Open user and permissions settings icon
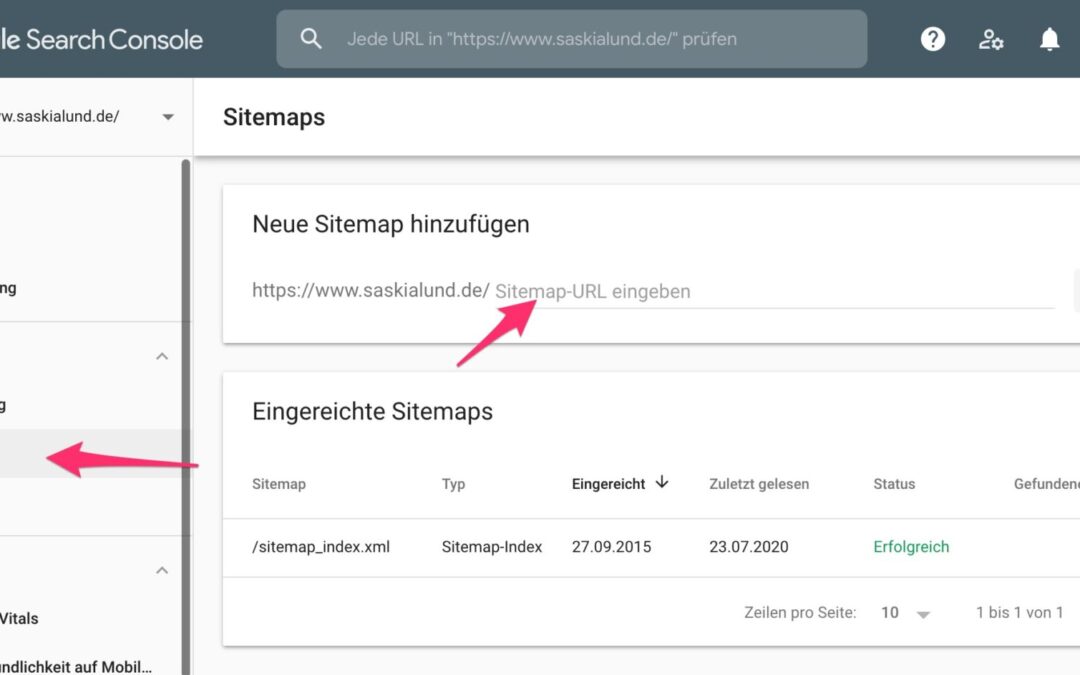This screenshot has width=1080, height=675. coord(991,39)
